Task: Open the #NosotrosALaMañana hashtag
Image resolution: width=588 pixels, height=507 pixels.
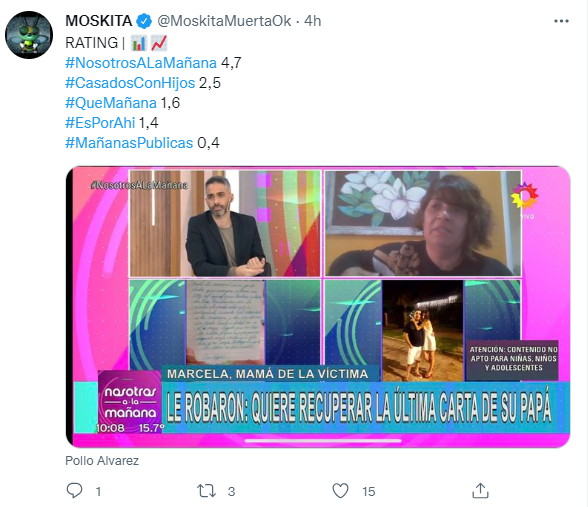Action: click(x=141, y=63)
